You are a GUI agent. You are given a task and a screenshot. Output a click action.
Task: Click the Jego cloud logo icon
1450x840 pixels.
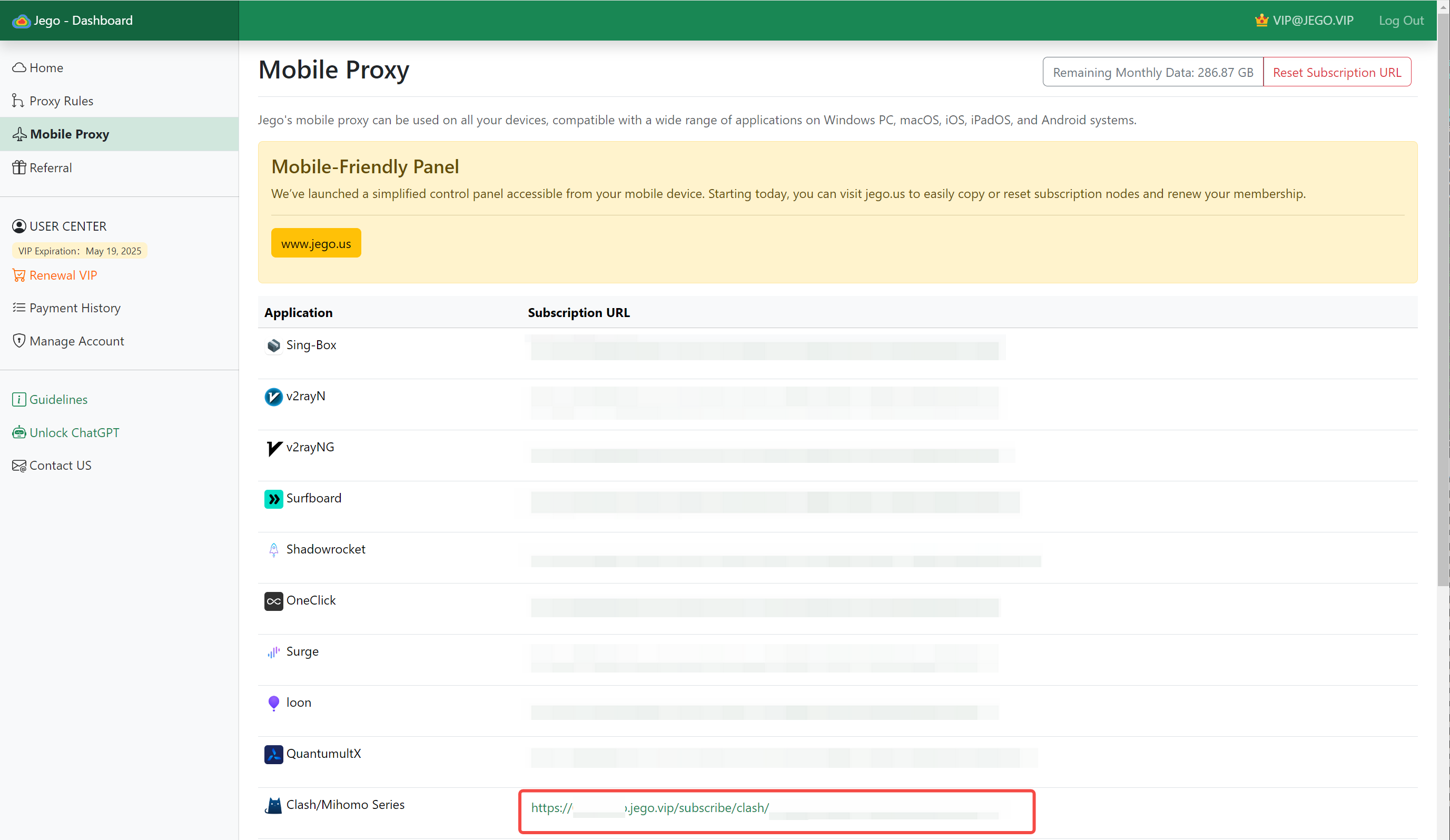click(21, 21)
